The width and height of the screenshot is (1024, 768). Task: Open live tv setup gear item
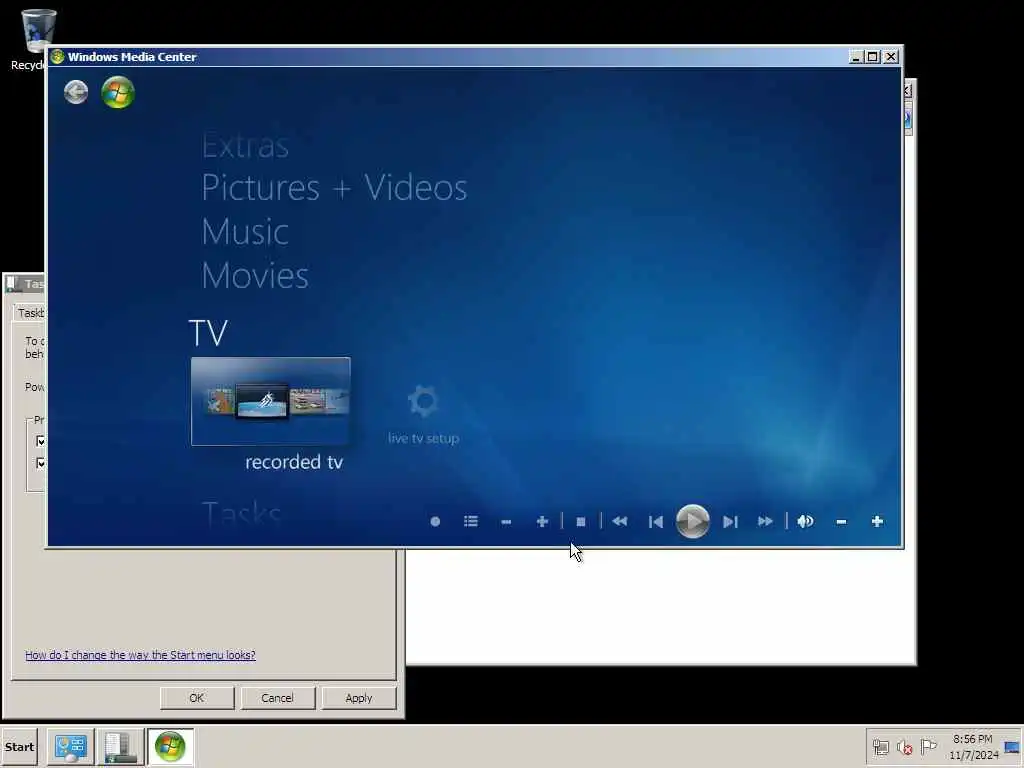423,414
